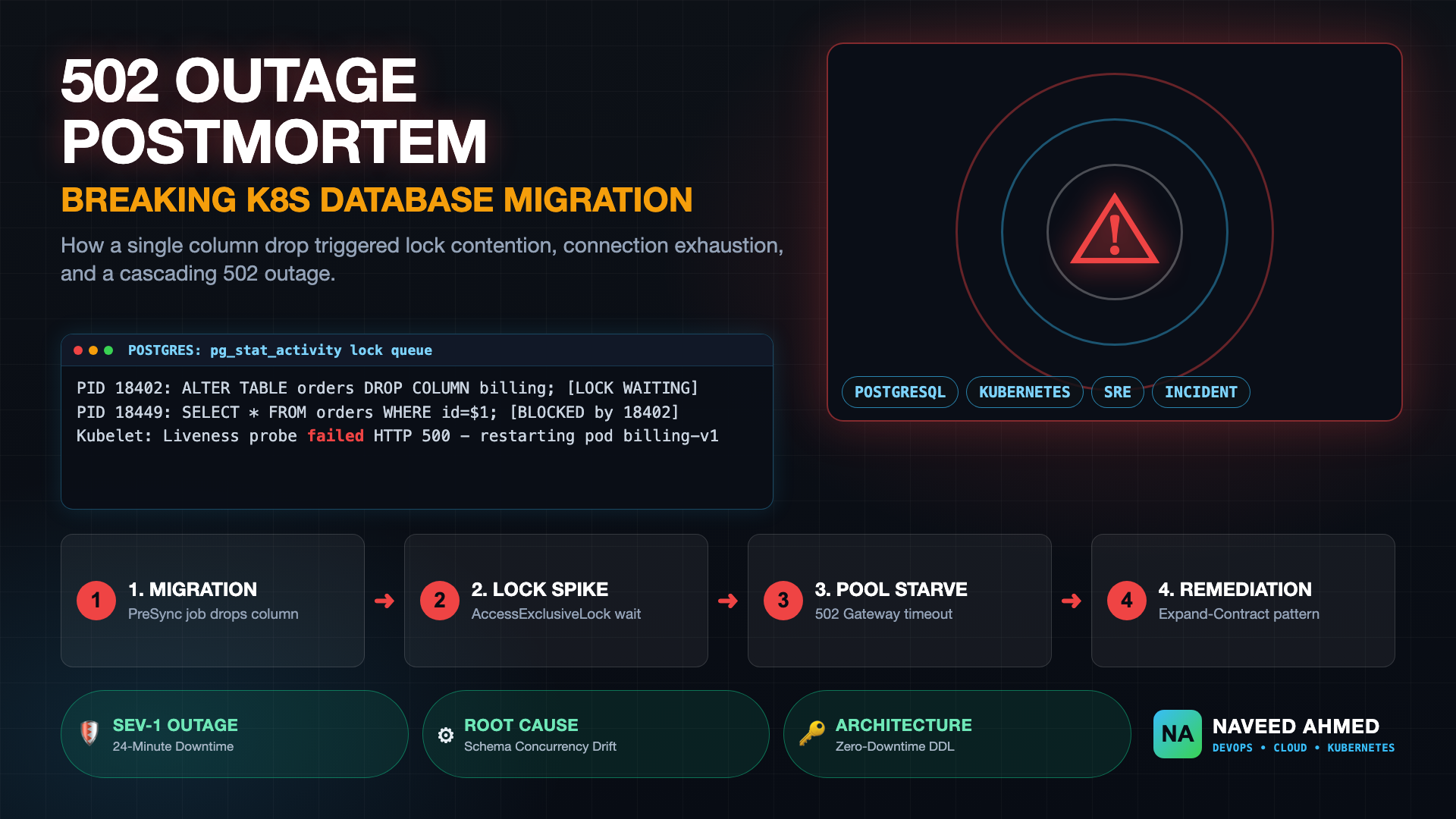This screenshot has width=1456, height=819.
Task: Click the ARCHITECTURE pill
Action: point(957,734)
